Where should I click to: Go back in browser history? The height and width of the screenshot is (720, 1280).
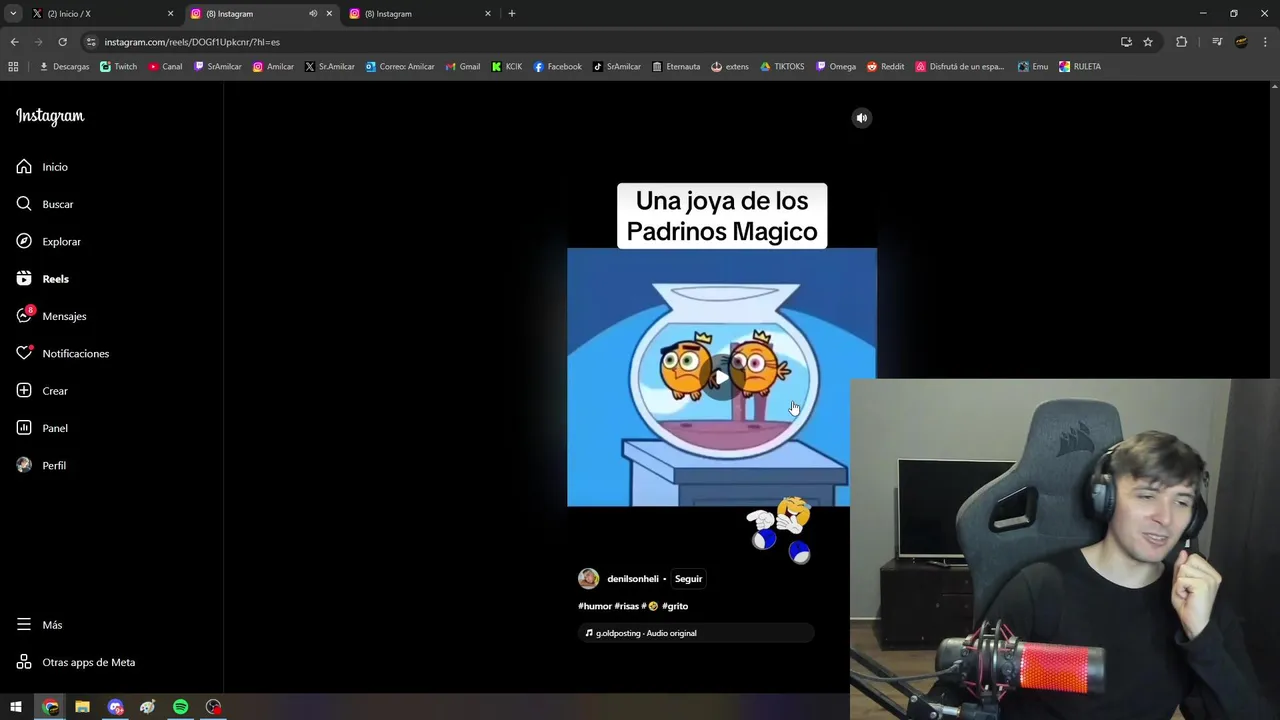pos(14,42)
